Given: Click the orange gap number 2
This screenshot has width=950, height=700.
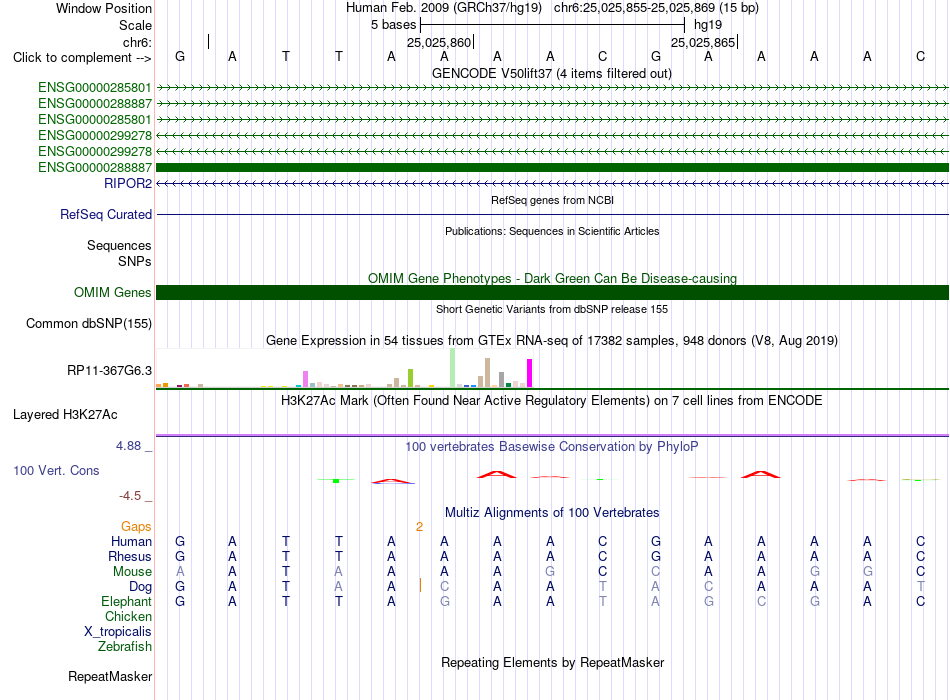Looking at the screenshot, I should point(419,527).
